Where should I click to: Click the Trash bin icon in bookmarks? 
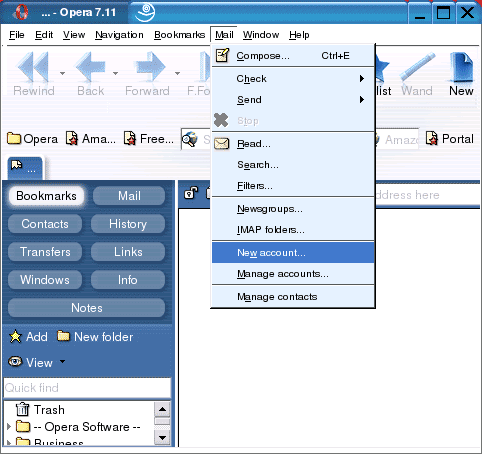pos(23,409)
